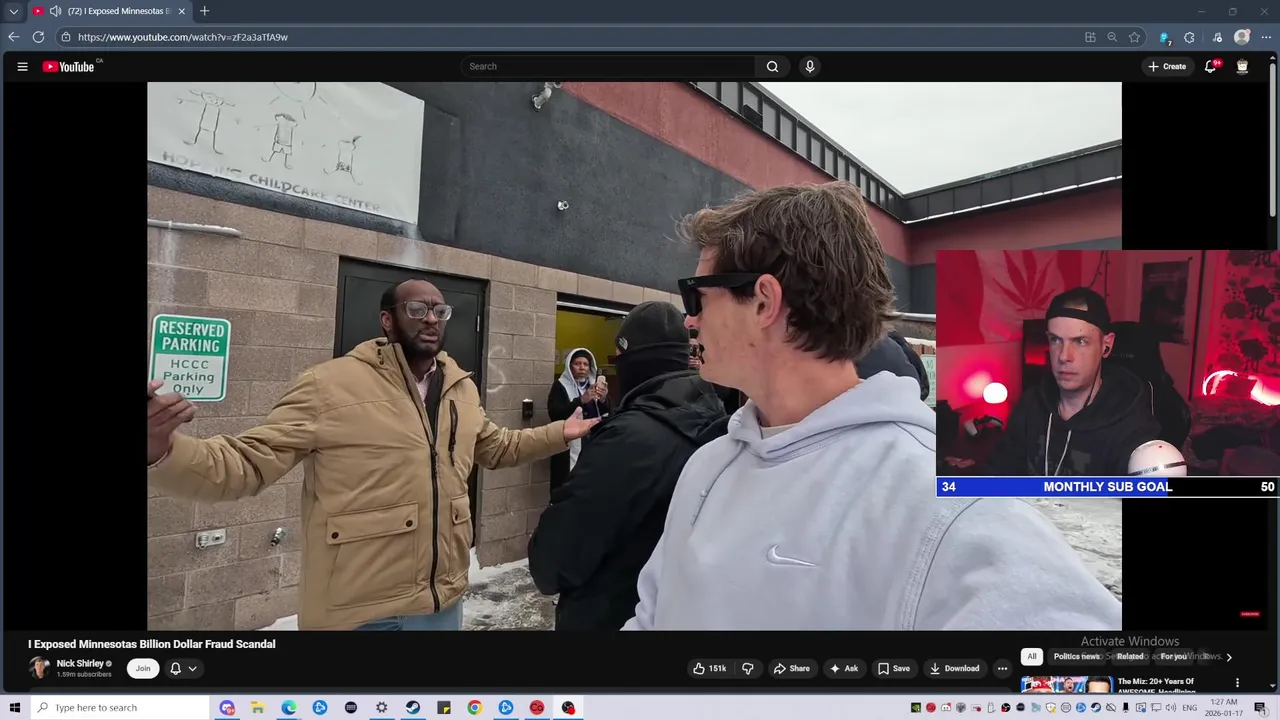Open Google Chrome from the taskbar
The image size is (1280, 720).
point(474,708)
